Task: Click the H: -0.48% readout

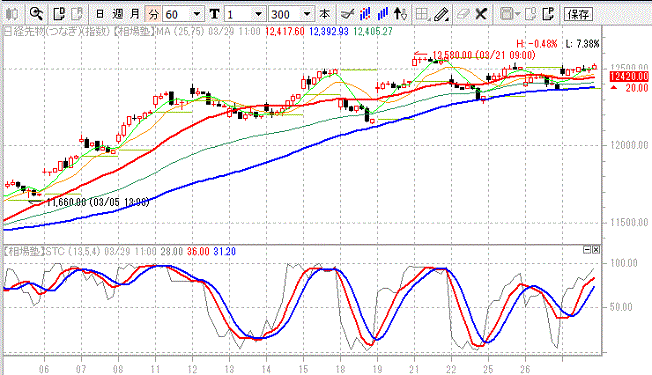Action: (536, 44)
